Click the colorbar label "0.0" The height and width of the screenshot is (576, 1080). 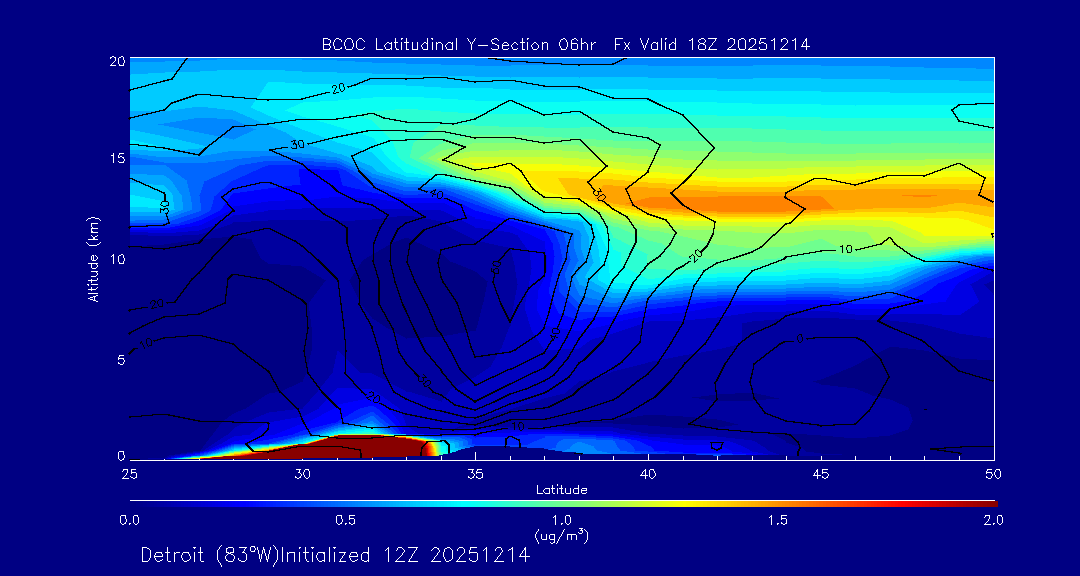pyautogui.click(x=129, y=520)
